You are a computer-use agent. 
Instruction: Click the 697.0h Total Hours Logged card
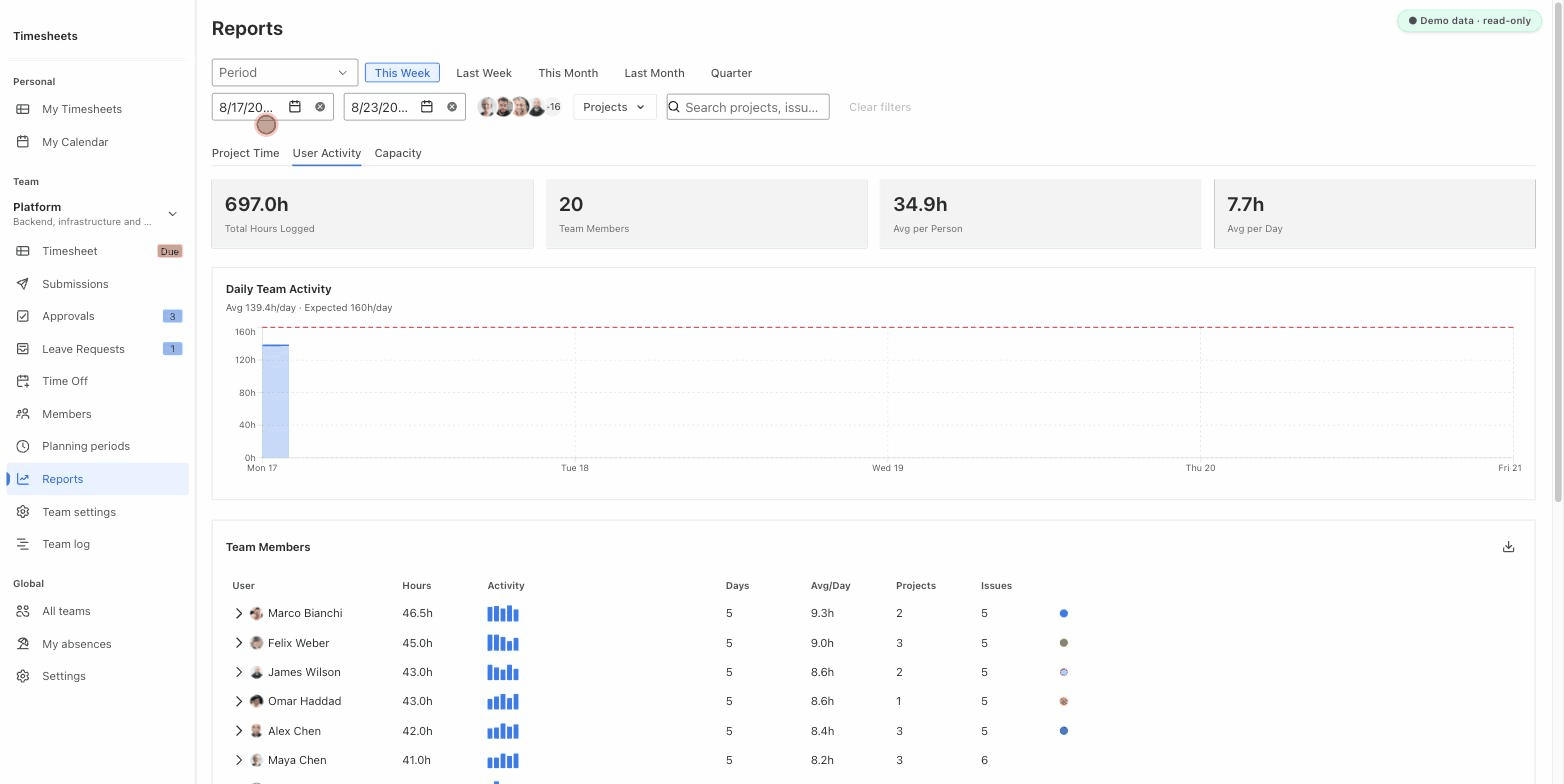tap(372, 214)
